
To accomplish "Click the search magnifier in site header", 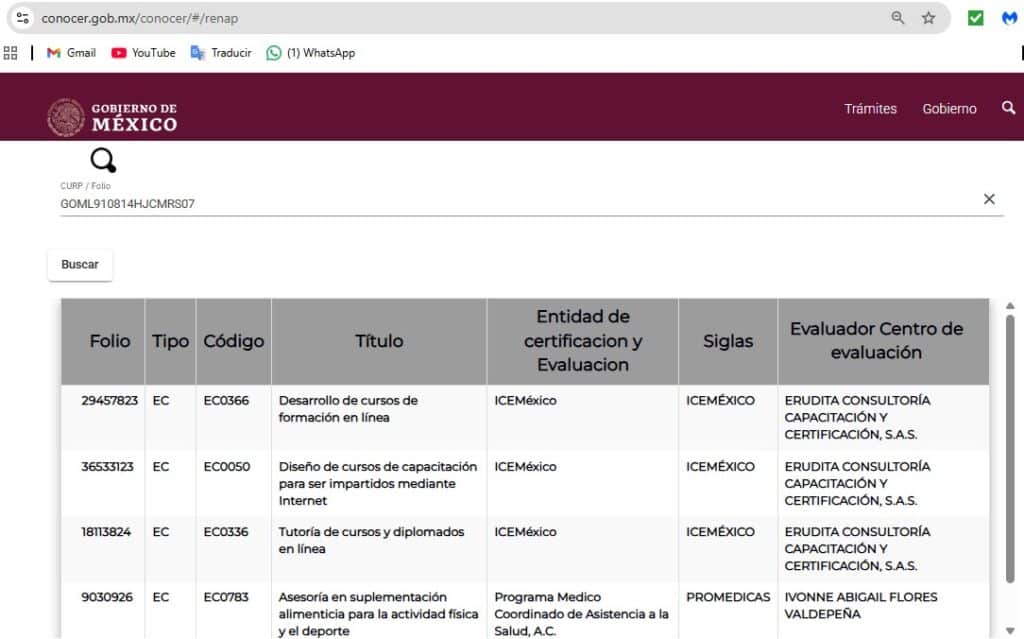I will pyautogui.click(x=1008, y=108).
